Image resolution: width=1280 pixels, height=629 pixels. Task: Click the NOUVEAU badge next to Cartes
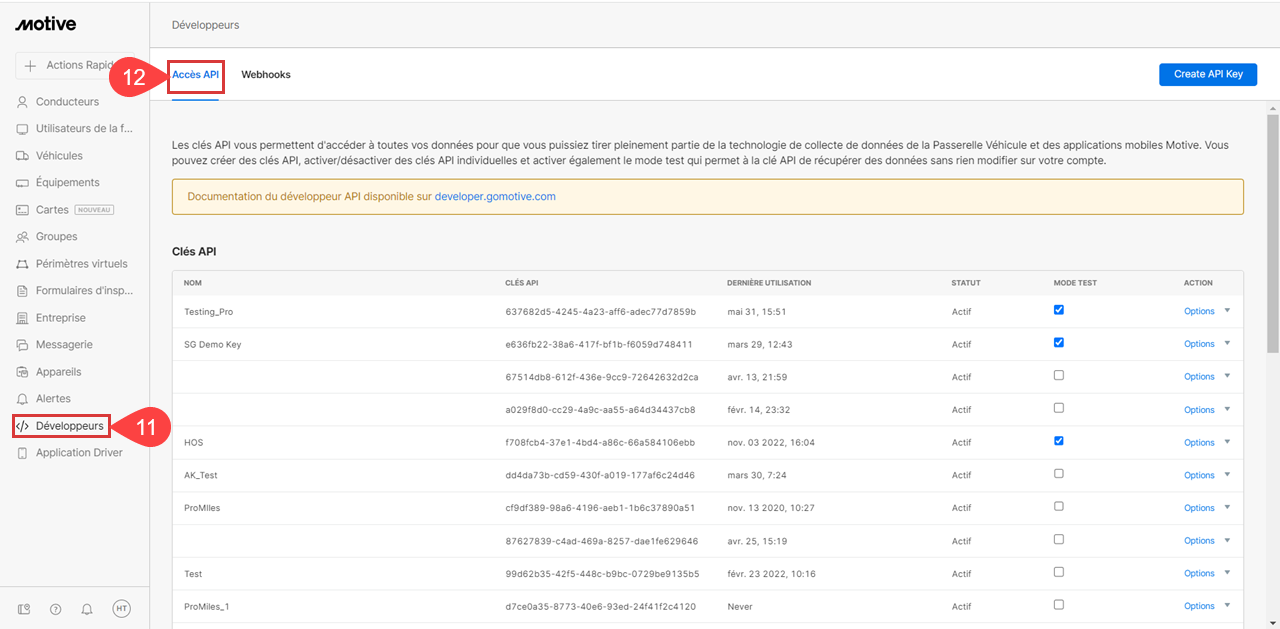pos(94,210)
